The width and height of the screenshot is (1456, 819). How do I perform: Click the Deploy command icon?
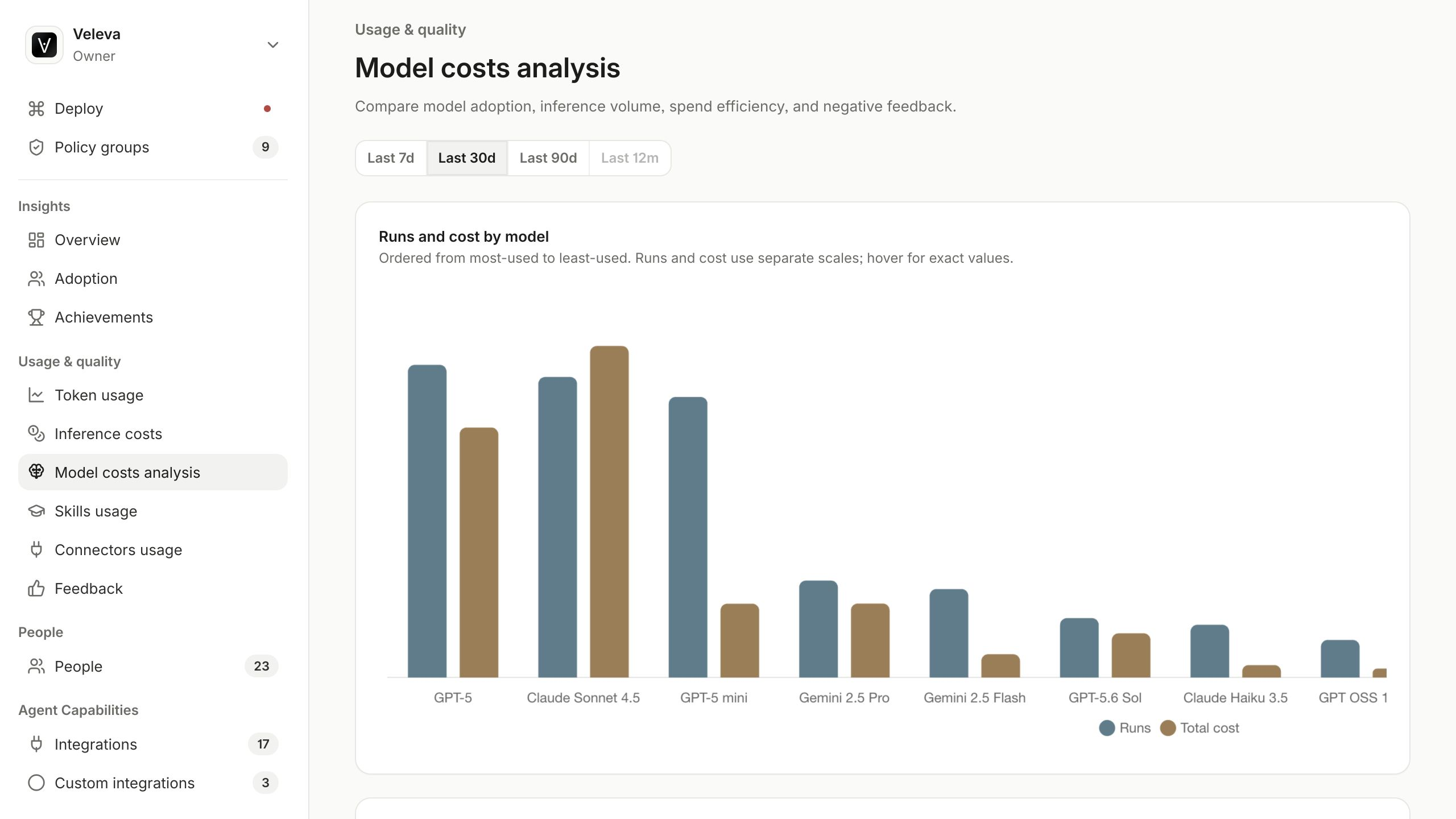pos(36,109)
